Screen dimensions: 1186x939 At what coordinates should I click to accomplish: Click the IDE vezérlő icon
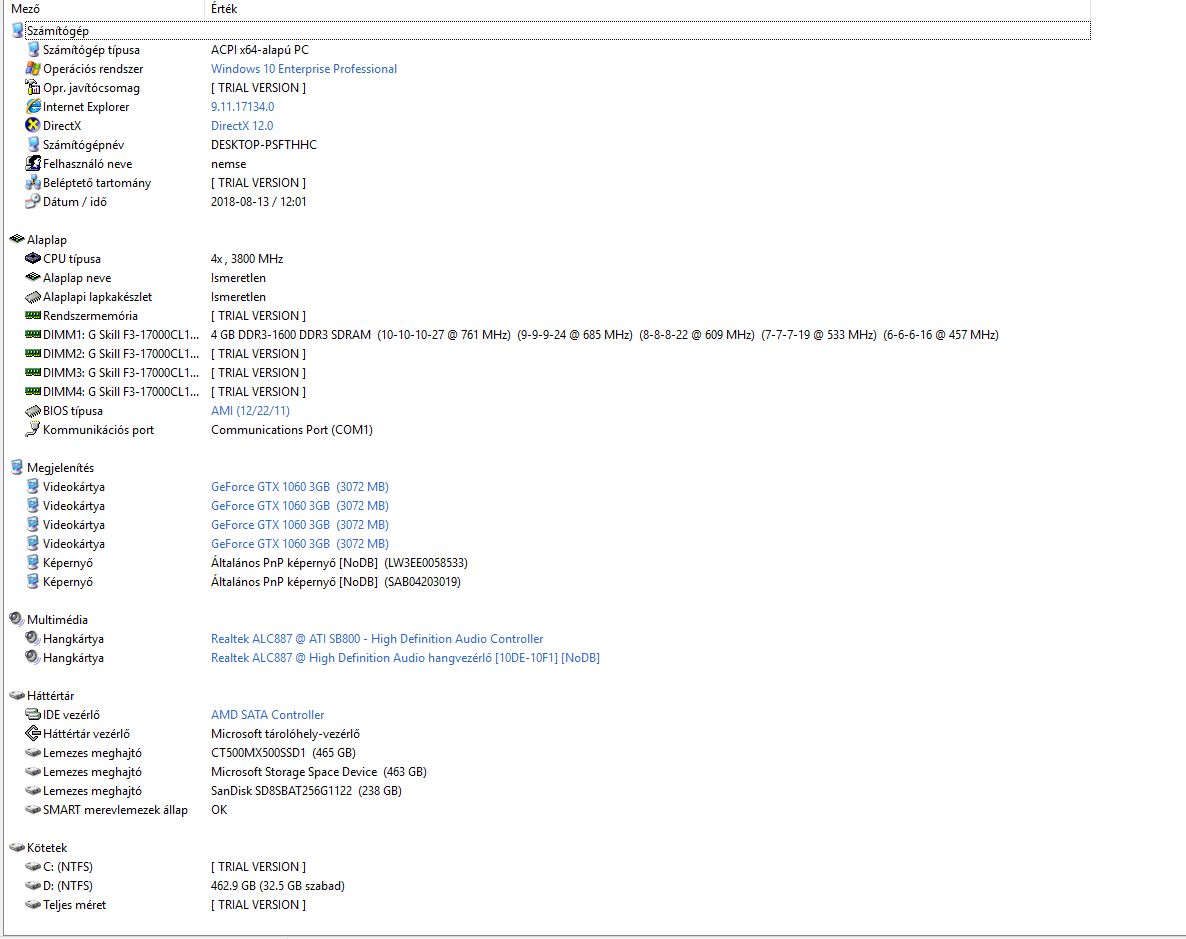click(x=33, y=714)
